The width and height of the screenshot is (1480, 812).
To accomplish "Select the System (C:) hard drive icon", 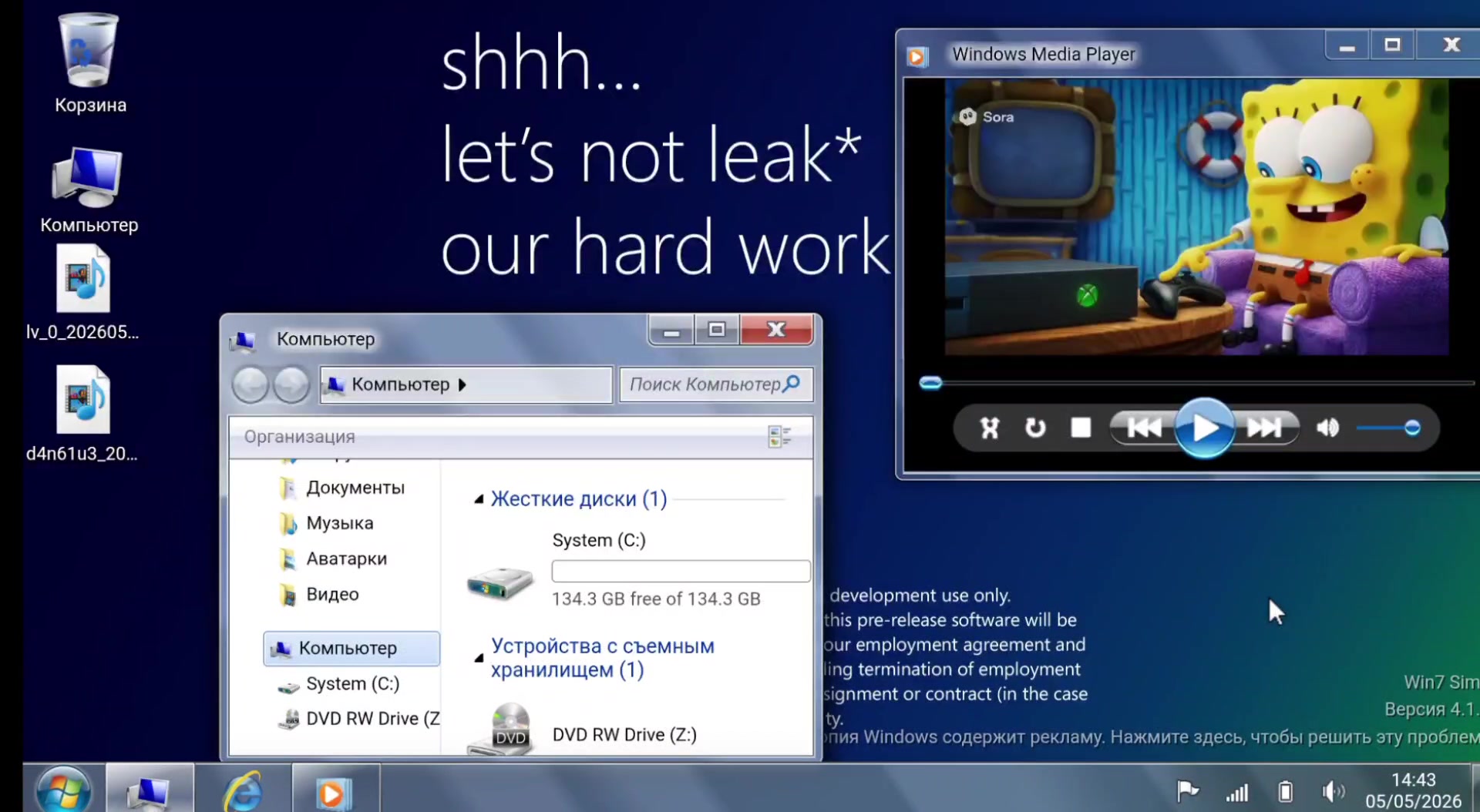I will 500,582.
